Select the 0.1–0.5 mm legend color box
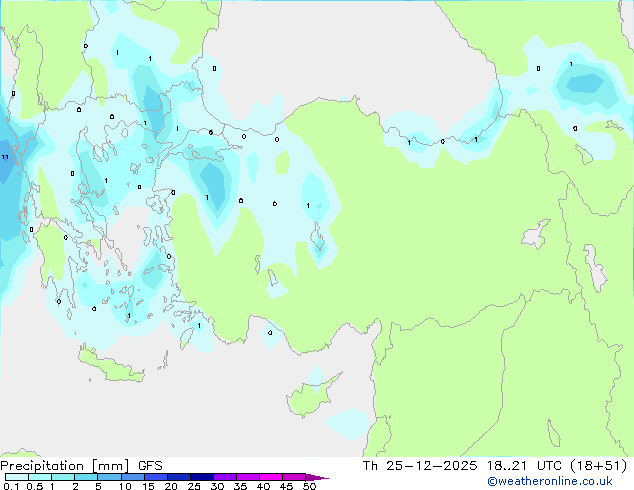634x490 pixels. 17,477
